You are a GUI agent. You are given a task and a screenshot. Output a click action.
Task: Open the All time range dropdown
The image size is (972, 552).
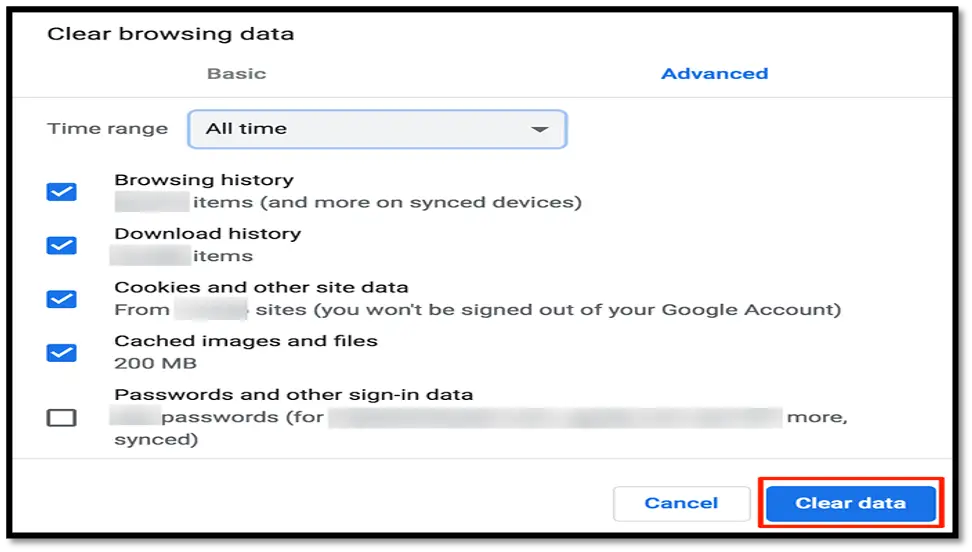click(x=376, y=129)
